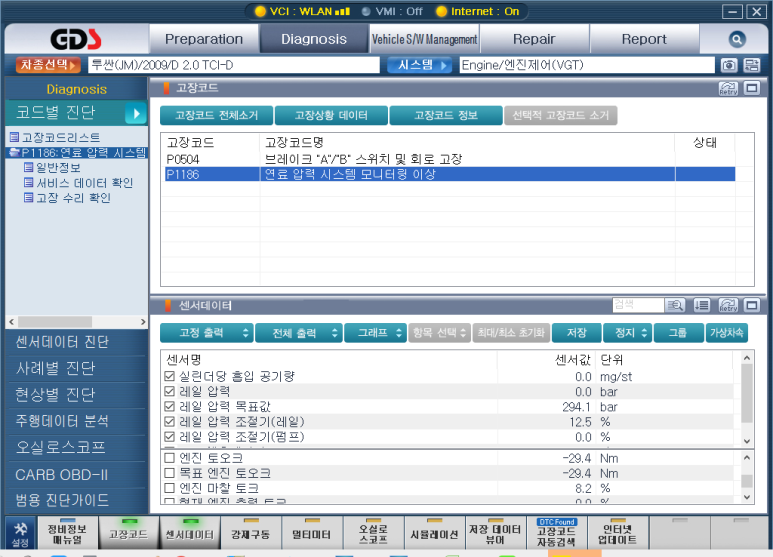This screenshot has width=773, height=557.
Task: Open 센서데이터 진단 menu
Action: point(76,342)
